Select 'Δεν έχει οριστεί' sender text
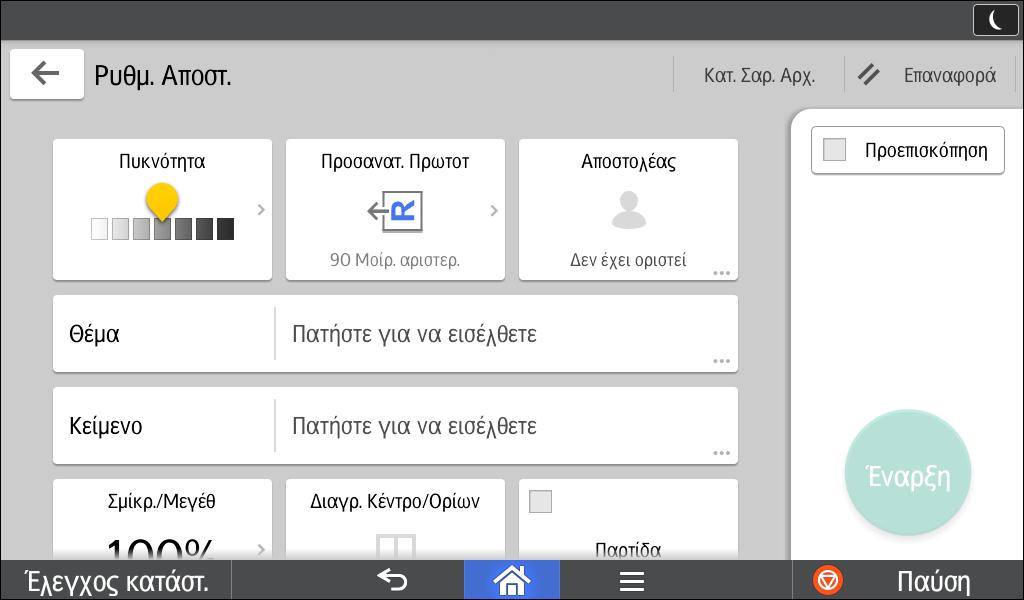The width and height of the screenshot is (1024, 600). coord(628,260)
